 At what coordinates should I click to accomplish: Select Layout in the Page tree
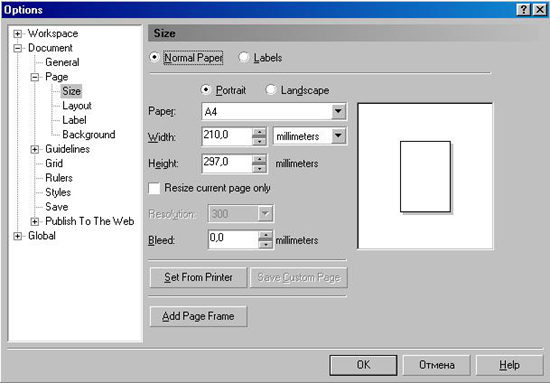[x=77, y=106]
